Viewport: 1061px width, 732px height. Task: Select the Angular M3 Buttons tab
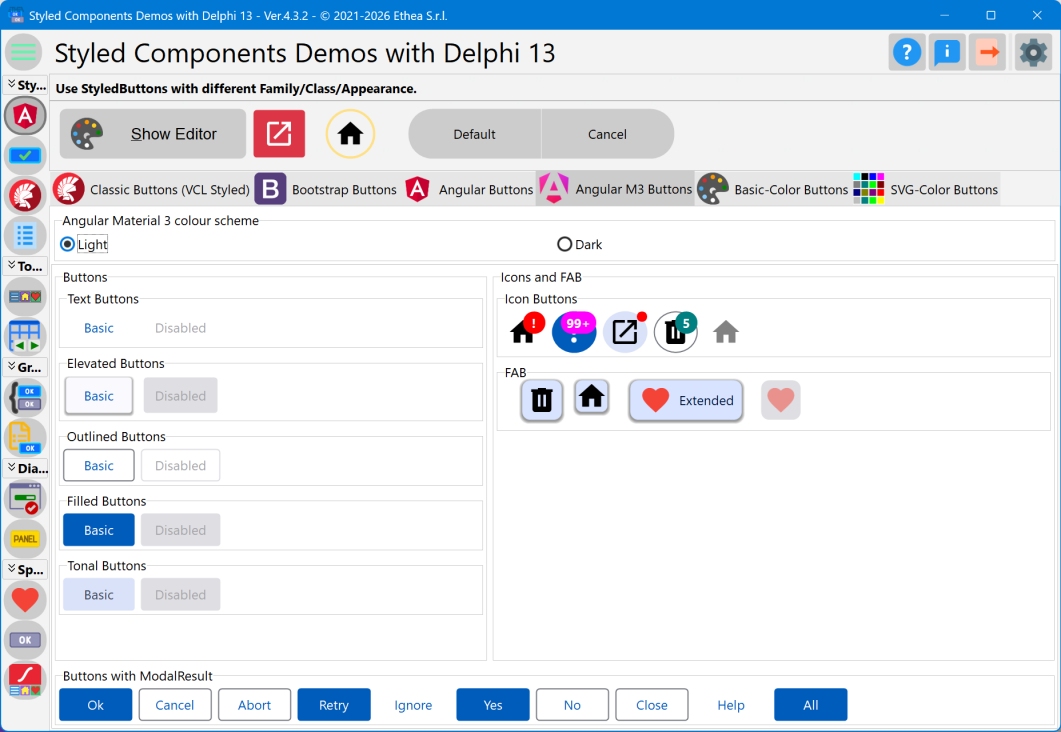[616, 189]
